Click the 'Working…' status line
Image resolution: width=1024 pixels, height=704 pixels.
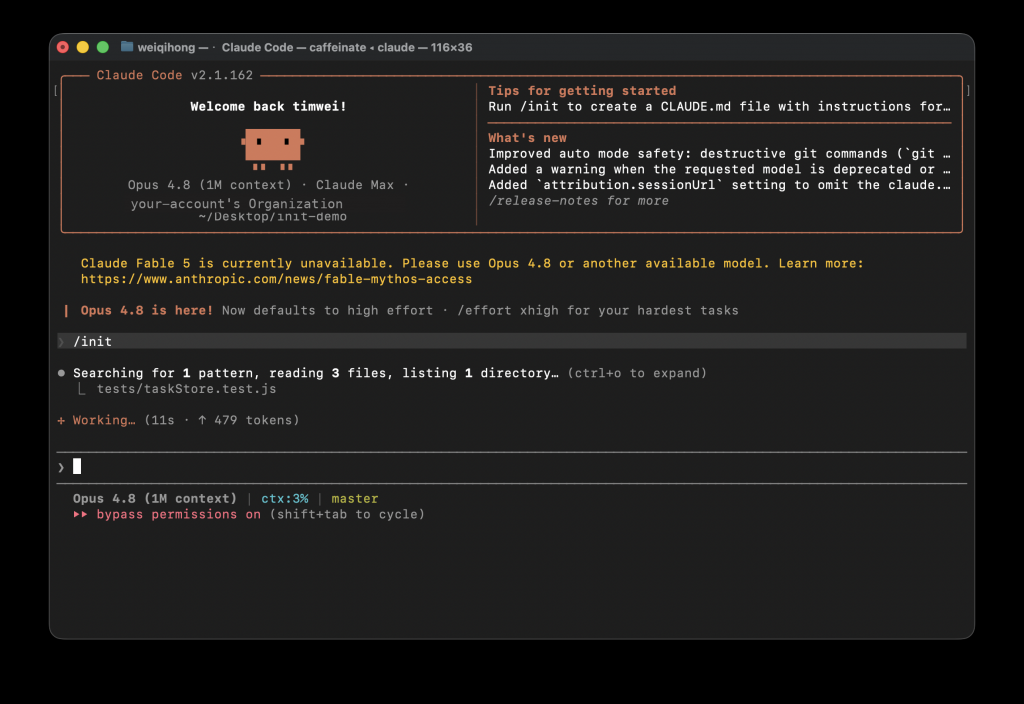click(x=178, y=420)
